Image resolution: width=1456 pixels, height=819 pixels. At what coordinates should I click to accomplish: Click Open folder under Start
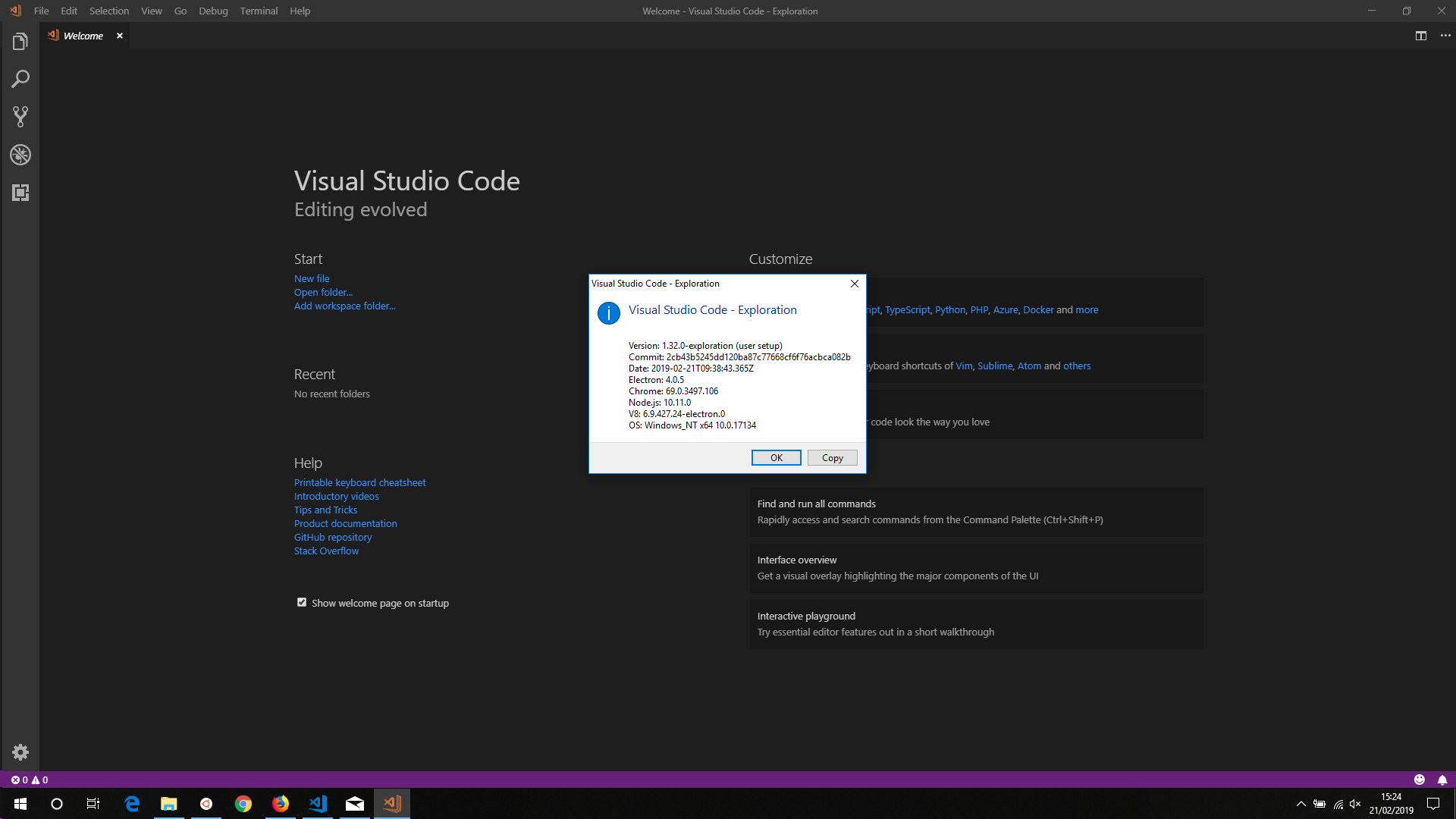point(323,292)
